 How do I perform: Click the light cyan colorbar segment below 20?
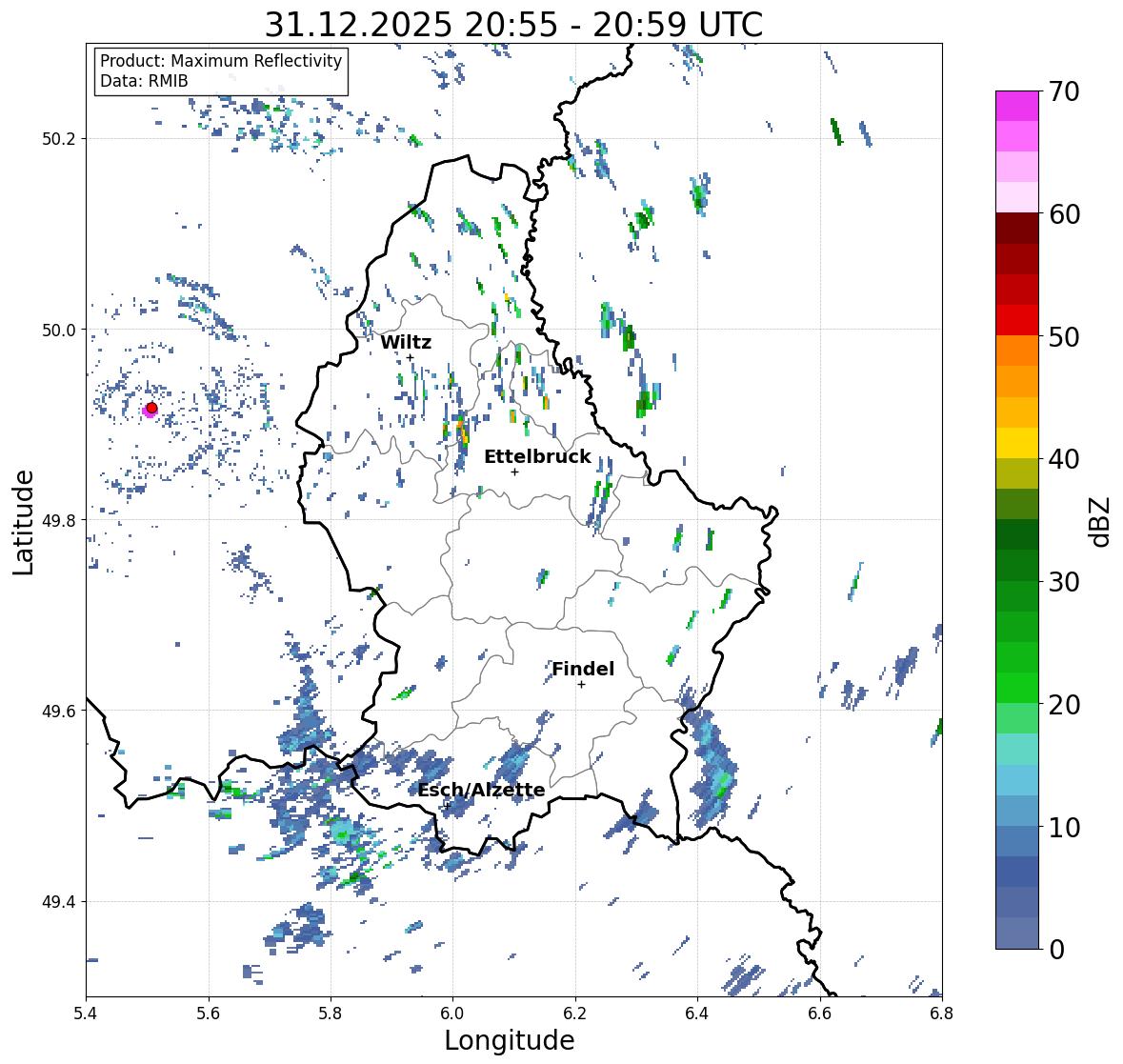[1017, 749]
